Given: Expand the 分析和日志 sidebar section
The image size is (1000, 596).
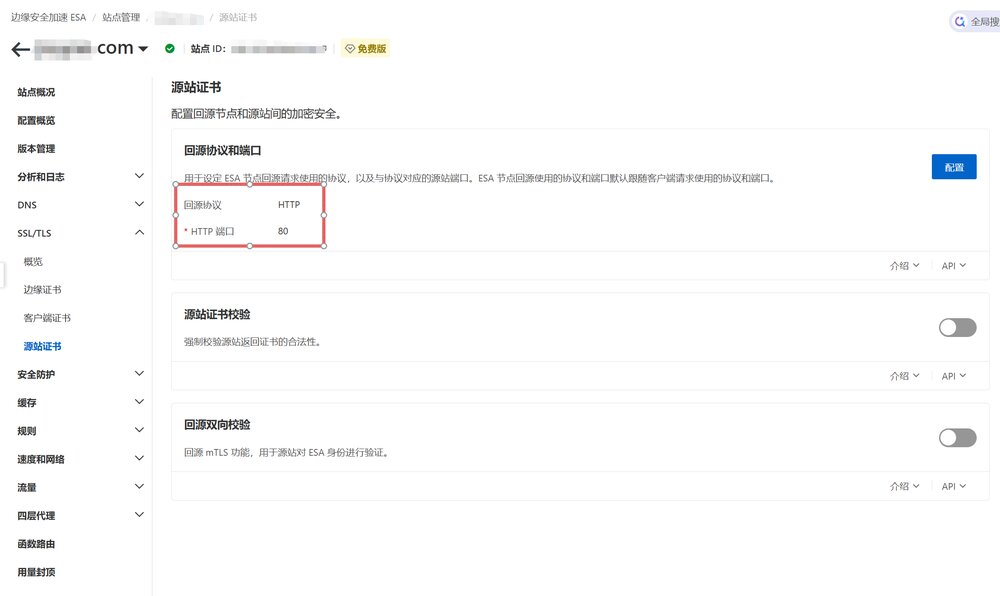Looking at the screenshot, I should 139,177.
